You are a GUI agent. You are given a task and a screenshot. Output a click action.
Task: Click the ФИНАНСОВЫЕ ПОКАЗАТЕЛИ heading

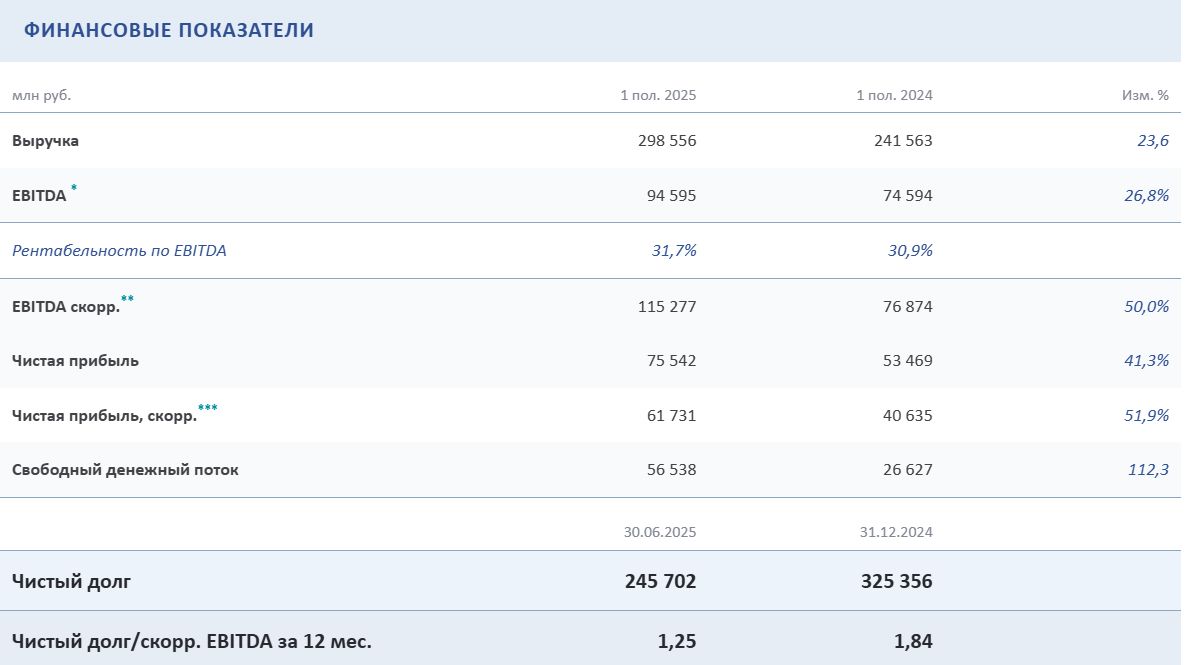tap(169, 31)
